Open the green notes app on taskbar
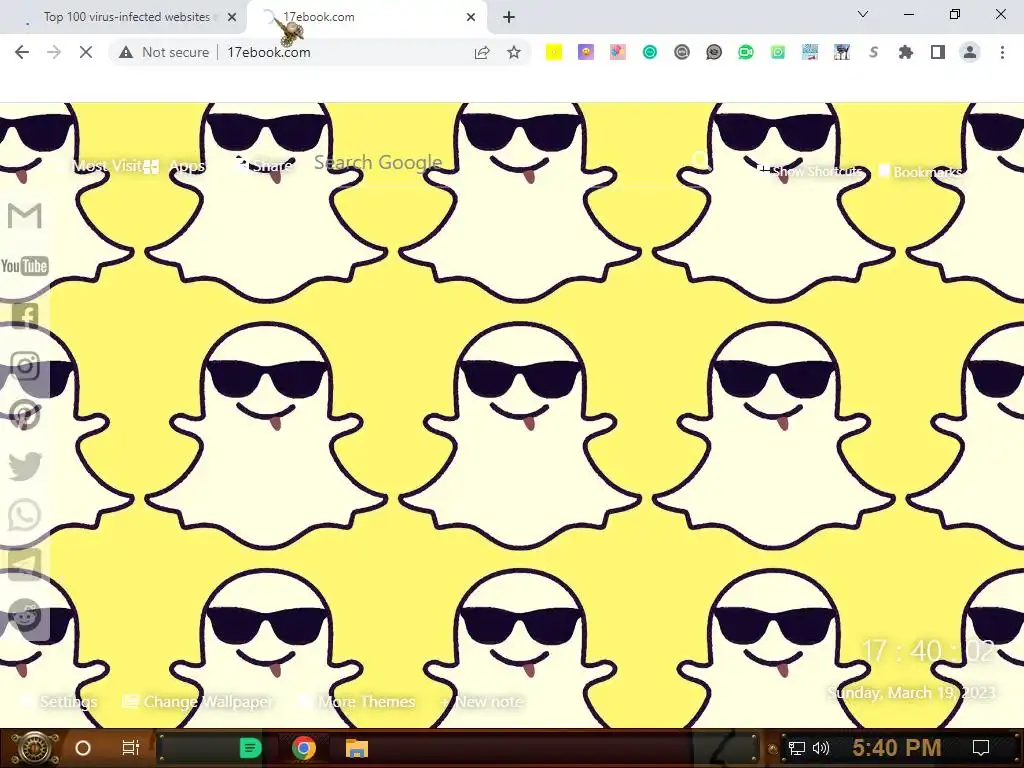Viewport: 1024px width, 768px height. [x=250, y=748]
